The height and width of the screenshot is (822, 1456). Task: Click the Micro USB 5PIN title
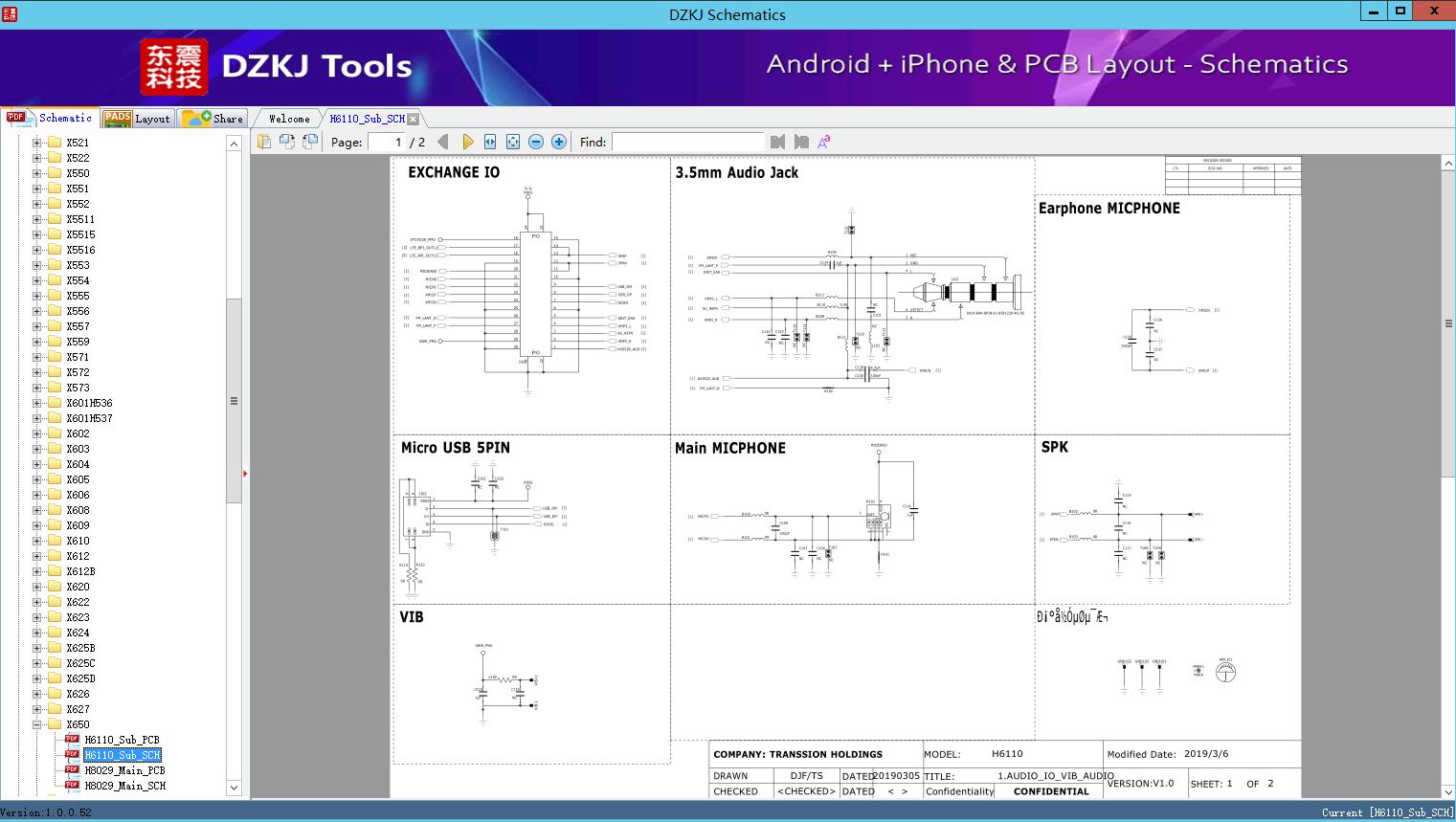456,448
